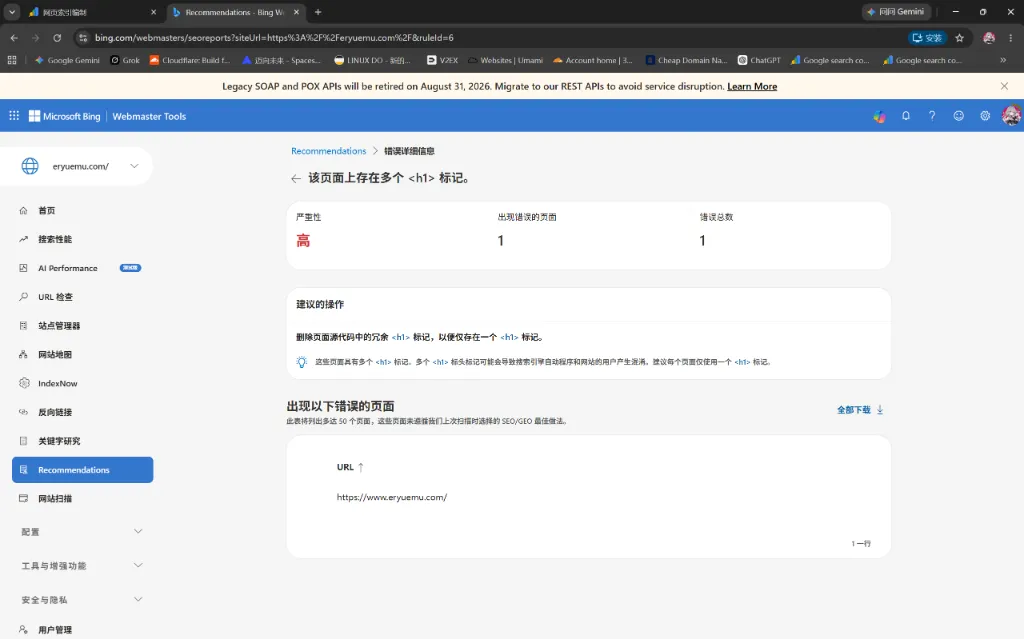Open the site info icon in address bar
This screenshot has width=1024, height=639.
(x=83, y=38)
